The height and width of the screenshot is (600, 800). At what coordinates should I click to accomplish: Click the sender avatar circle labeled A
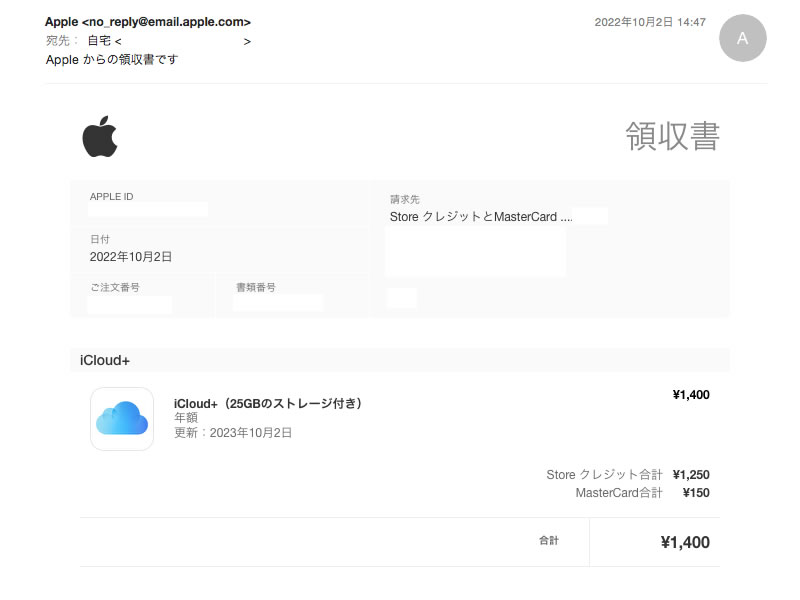click(742, 38)
